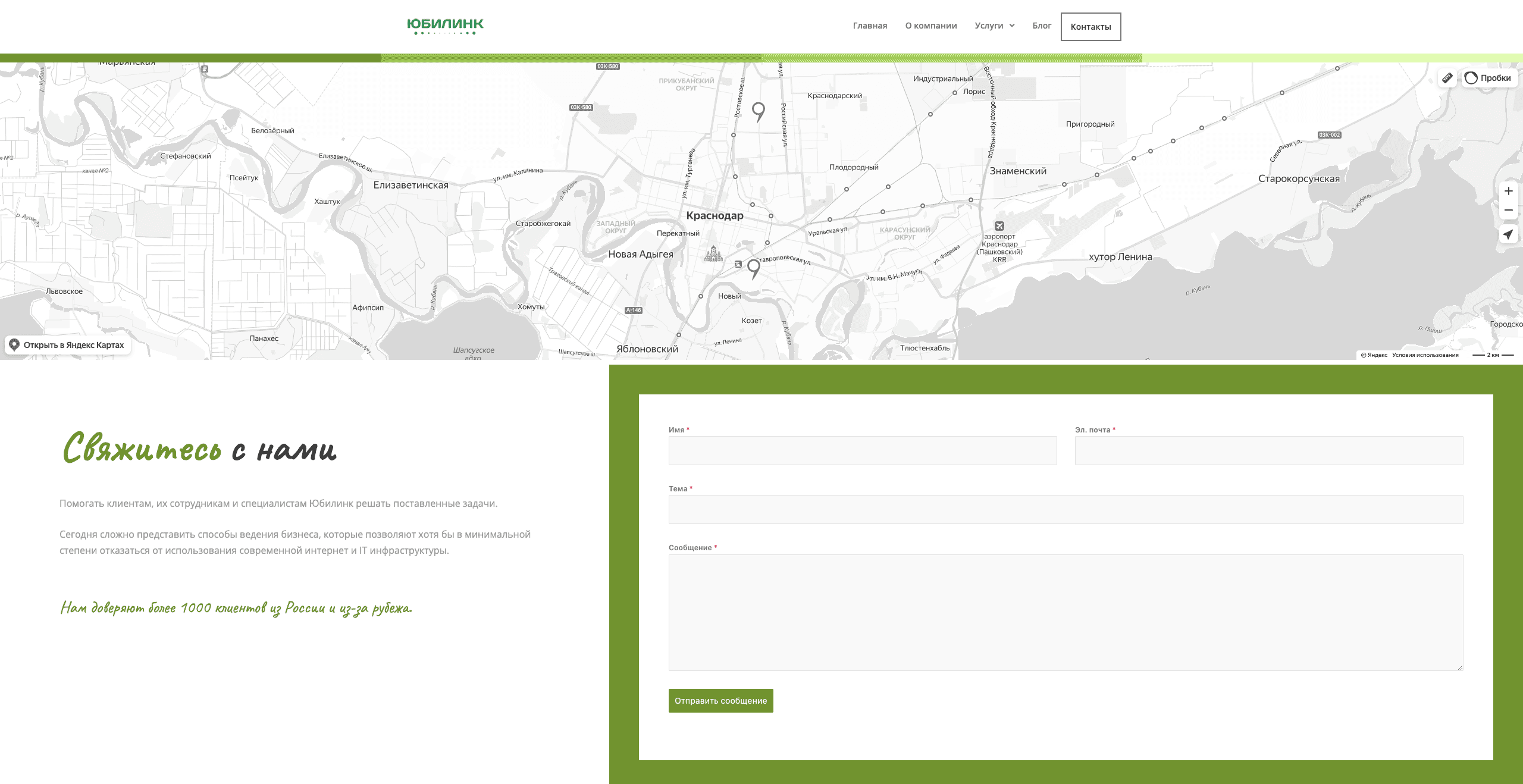Go to О компании page

pyautogui.click(x=931, y=26)
